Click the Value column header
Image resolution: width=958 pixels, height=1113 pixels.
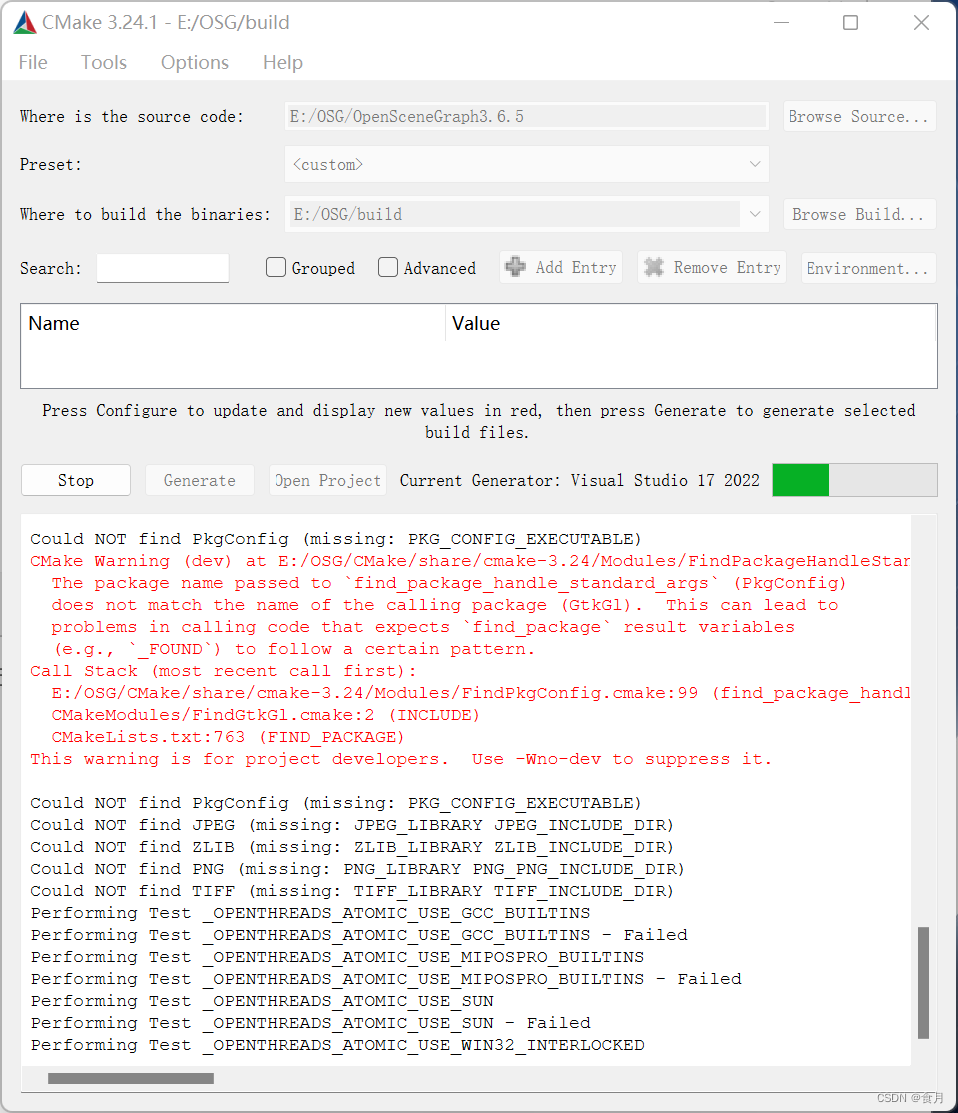pyautogui.click(x=691, y=324)
